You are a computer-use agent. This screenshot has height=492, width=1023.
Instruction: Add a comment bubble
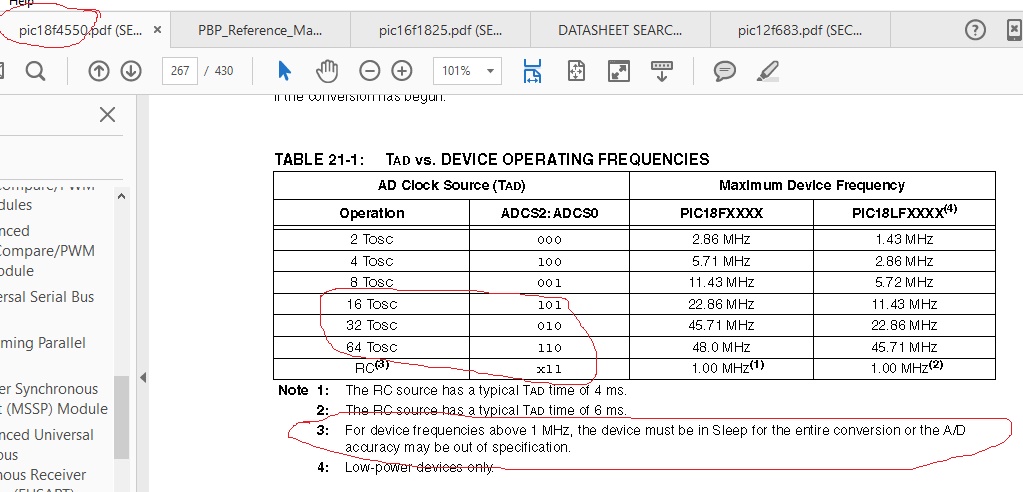click(x=724, y=70)
